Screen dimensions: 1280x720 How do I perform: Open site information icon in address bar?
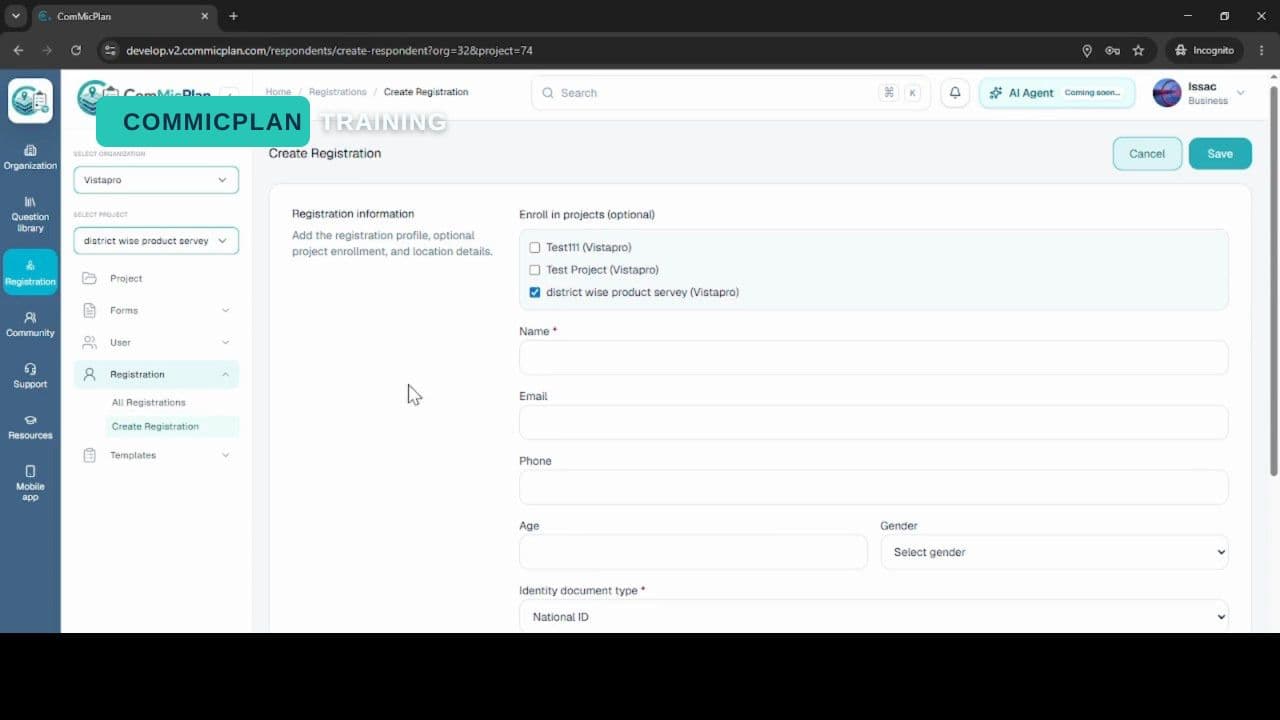pos(110,50)
